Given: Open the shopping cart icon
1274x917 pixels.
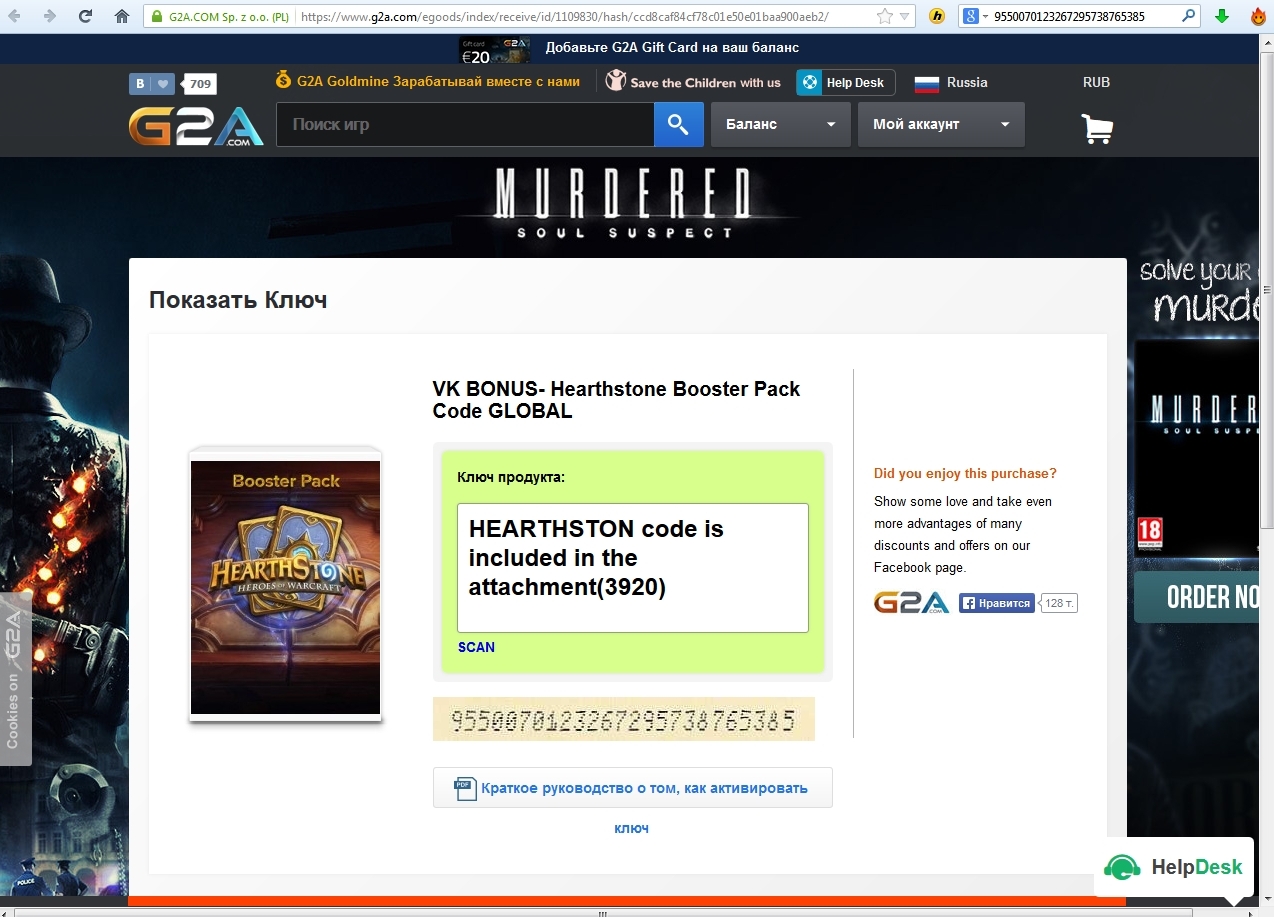Looking at the screenshot, I should [1097, 128].
